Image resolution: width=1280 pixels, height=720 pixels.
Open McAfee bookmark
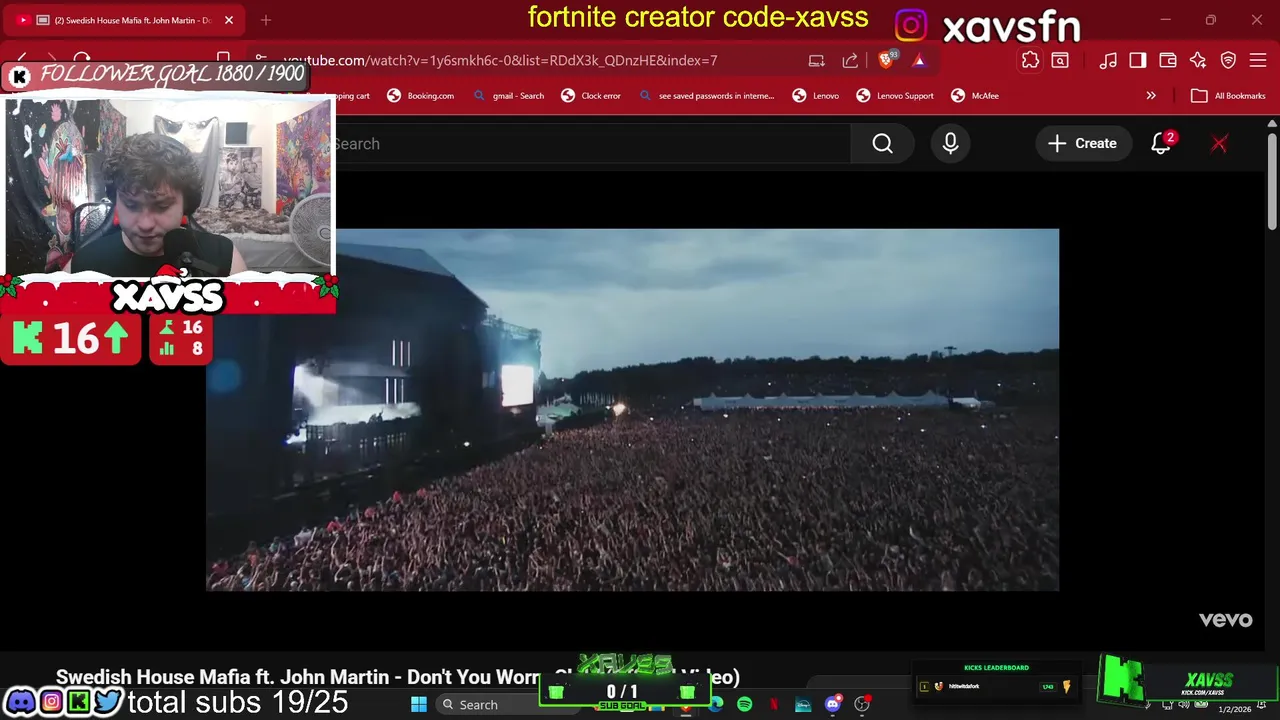(975, 96)
